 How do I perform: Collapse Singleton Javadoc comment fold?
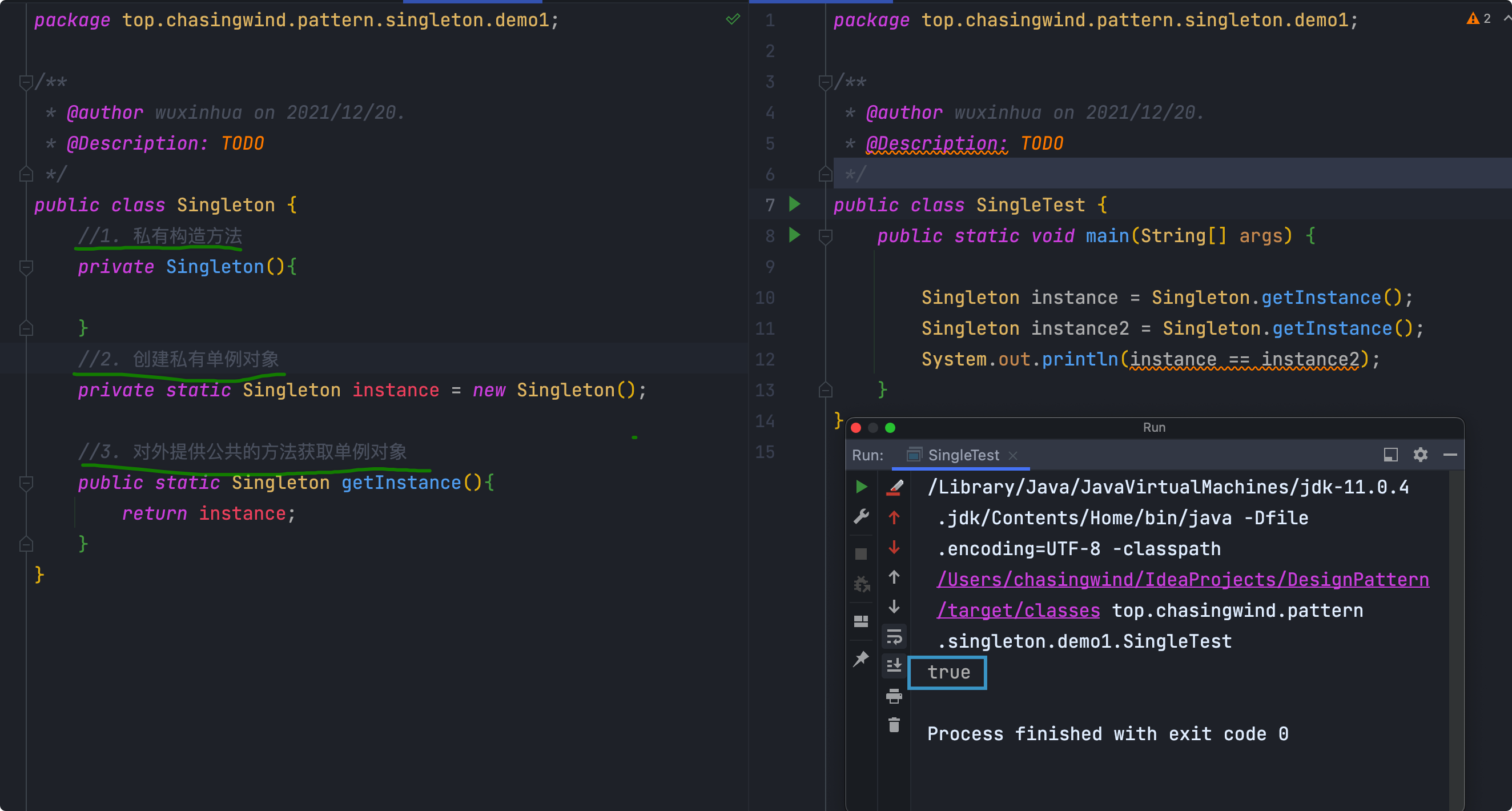26,82
